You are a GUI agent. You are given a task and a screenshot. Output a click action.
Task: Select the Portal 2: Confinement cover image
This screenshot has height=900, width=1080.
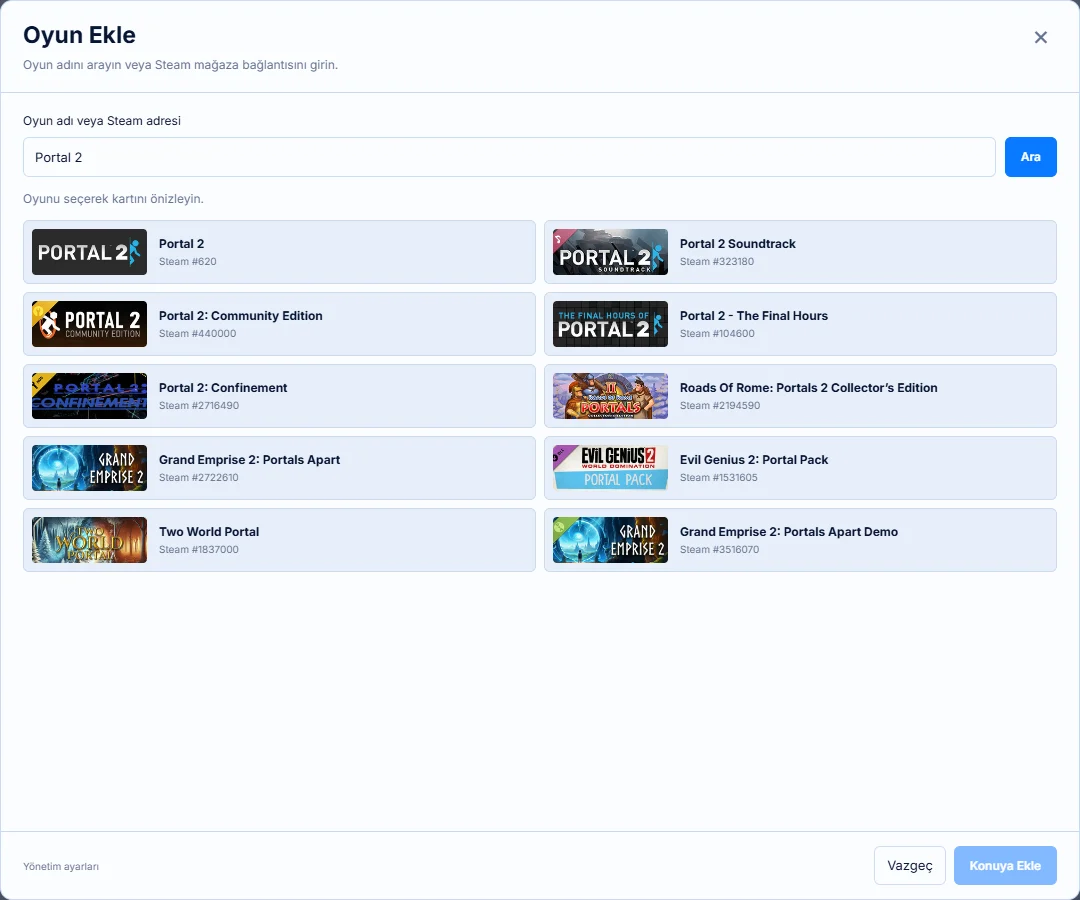pyautogui.click(x=90, y=396)
